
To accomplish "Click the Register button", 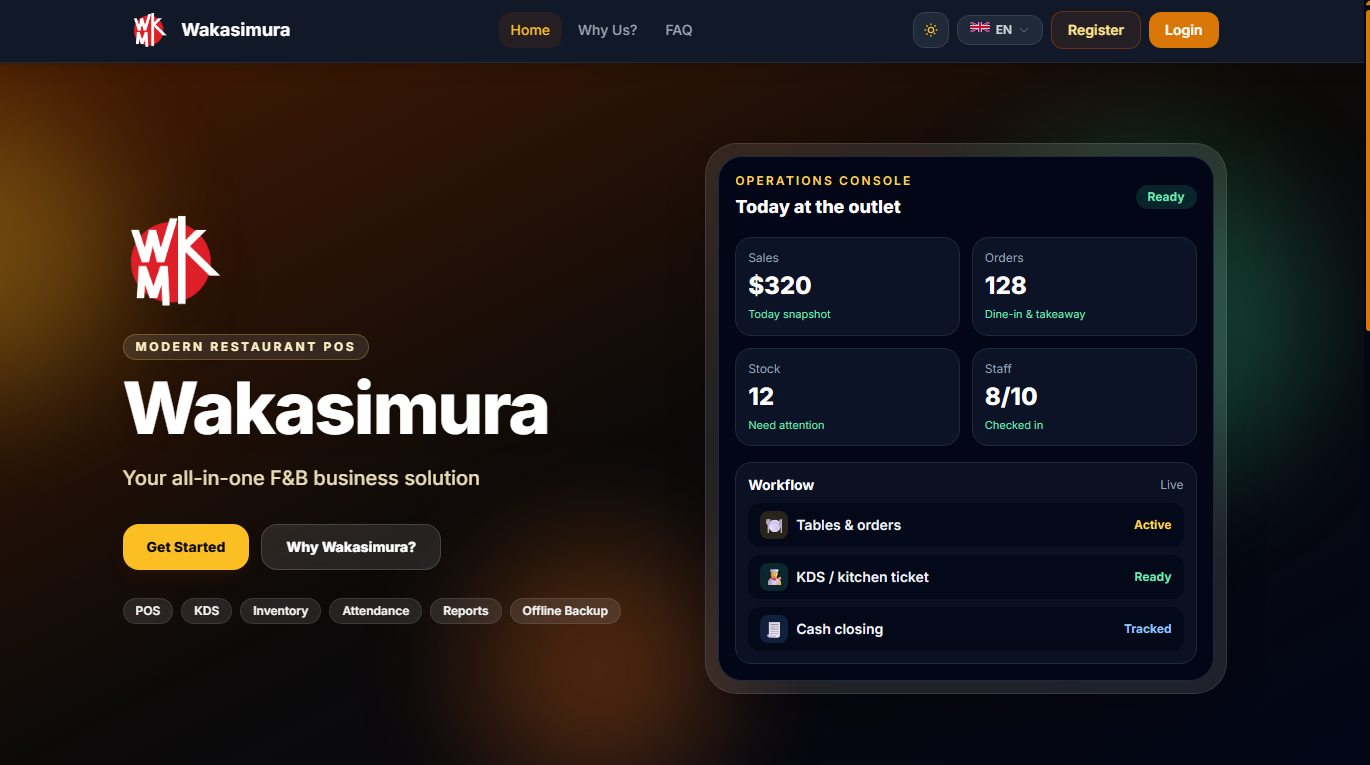I will (x=1096, y=30).
